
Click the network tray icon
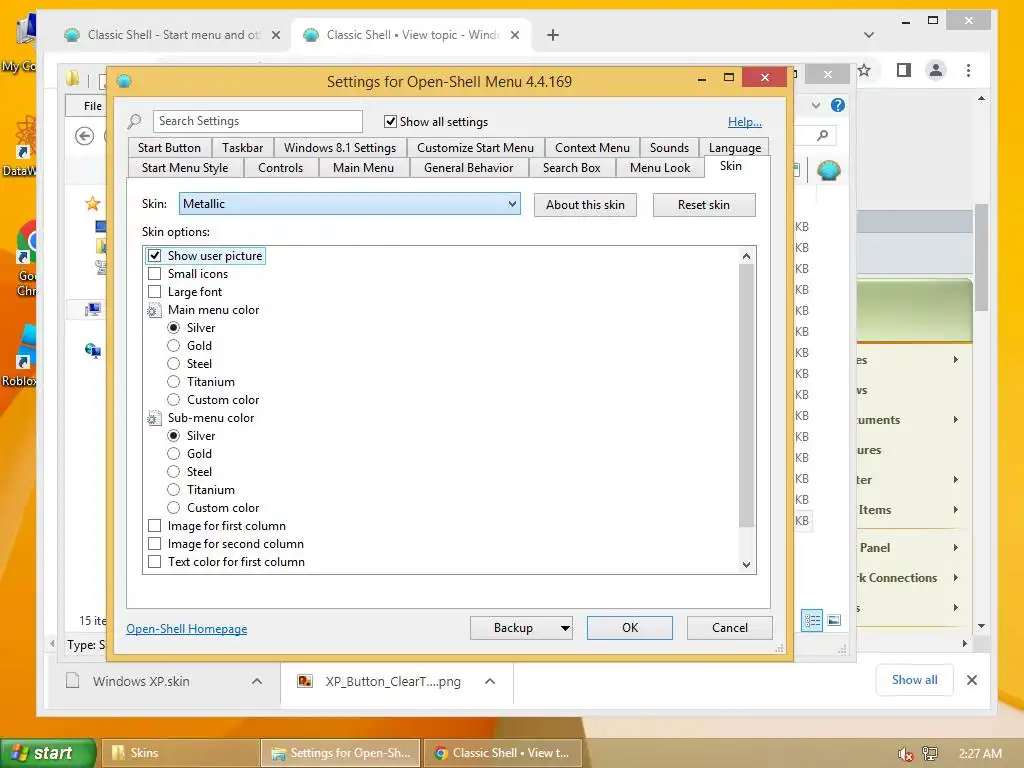pos(930,754)
